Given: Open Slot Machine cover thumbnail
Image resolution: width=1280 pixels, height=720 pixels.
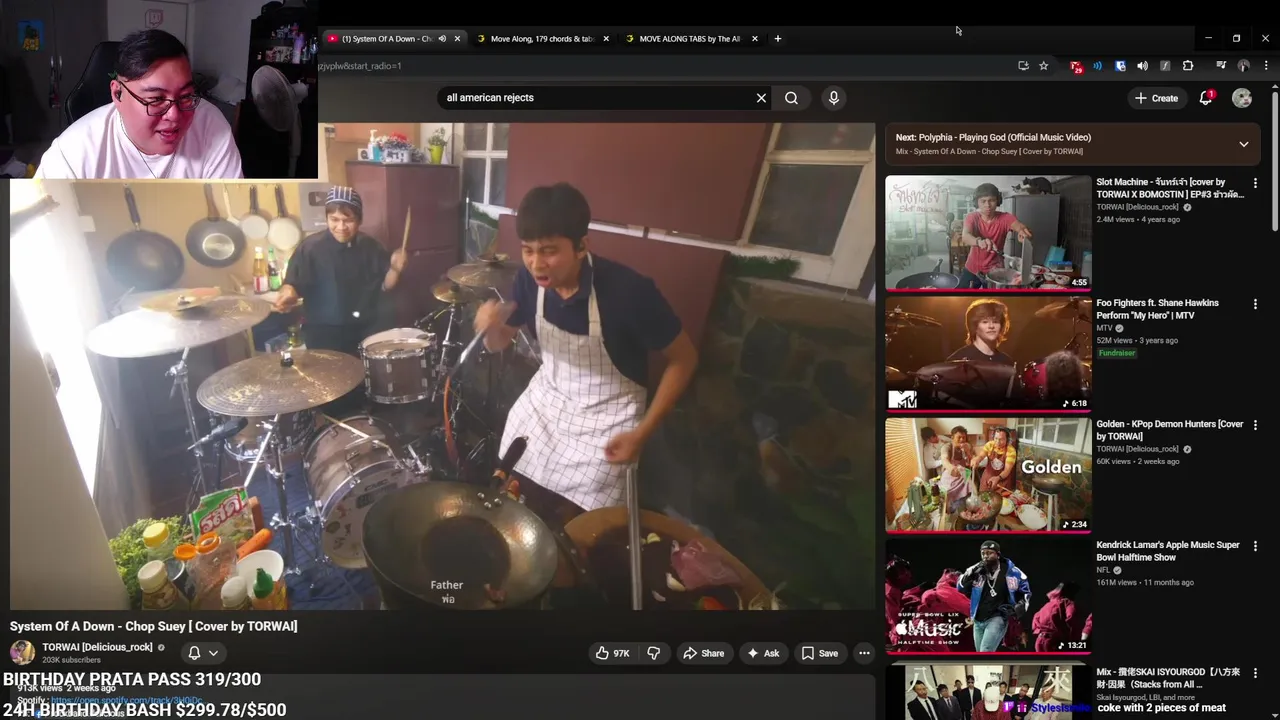Looking at the screenshot, I should point(988,233).
